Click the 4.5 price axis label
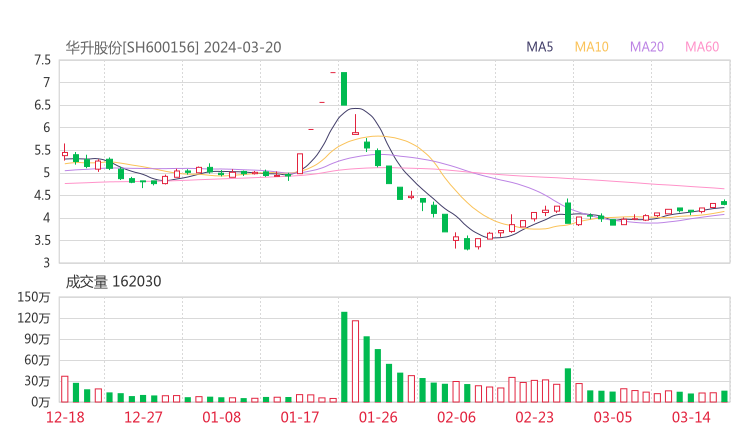Image resolution: width=740 pixels, height=440 pixels. tap(42, 195)
